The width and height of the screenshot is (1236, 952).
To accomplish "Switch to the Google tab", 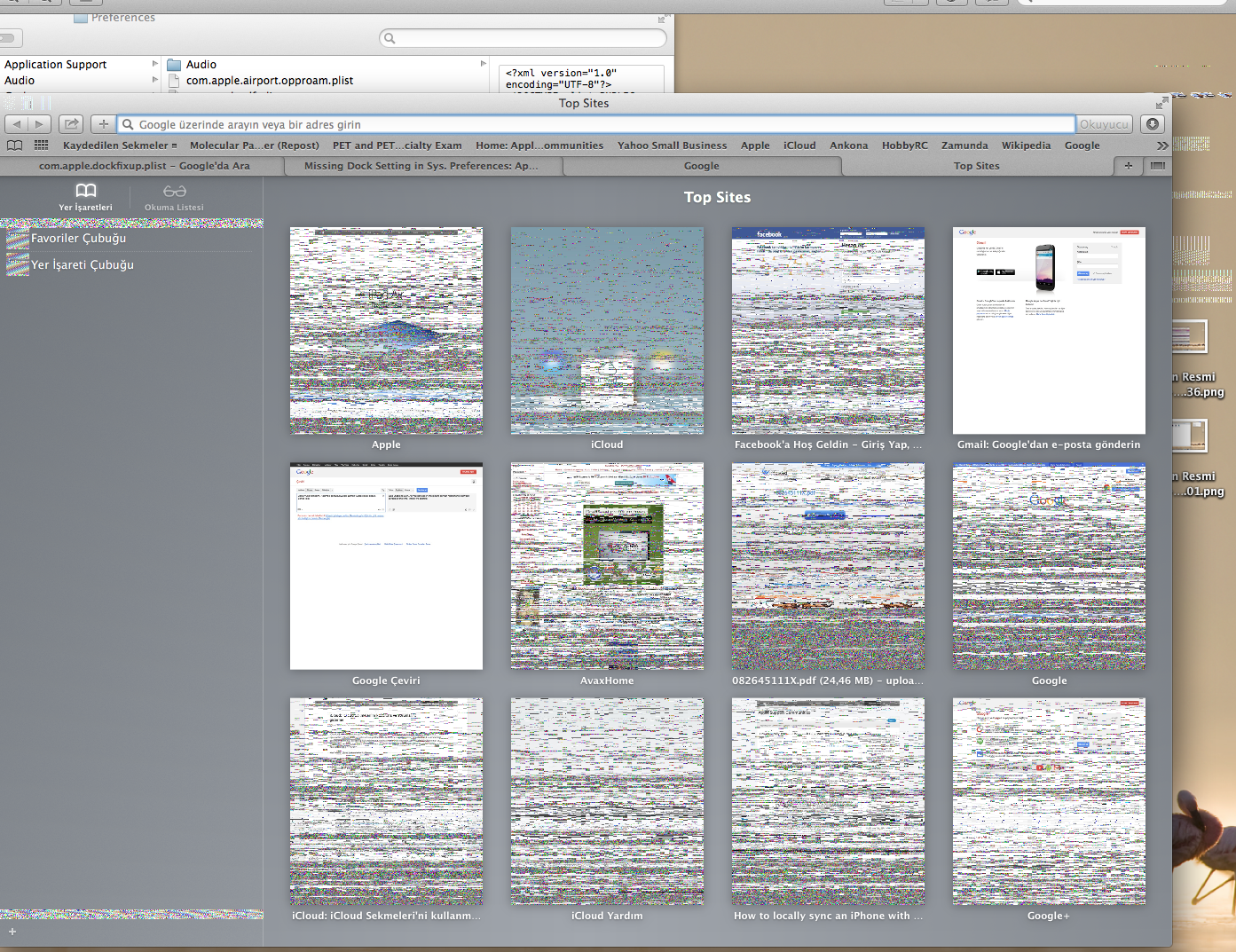I will coord(702,166).
